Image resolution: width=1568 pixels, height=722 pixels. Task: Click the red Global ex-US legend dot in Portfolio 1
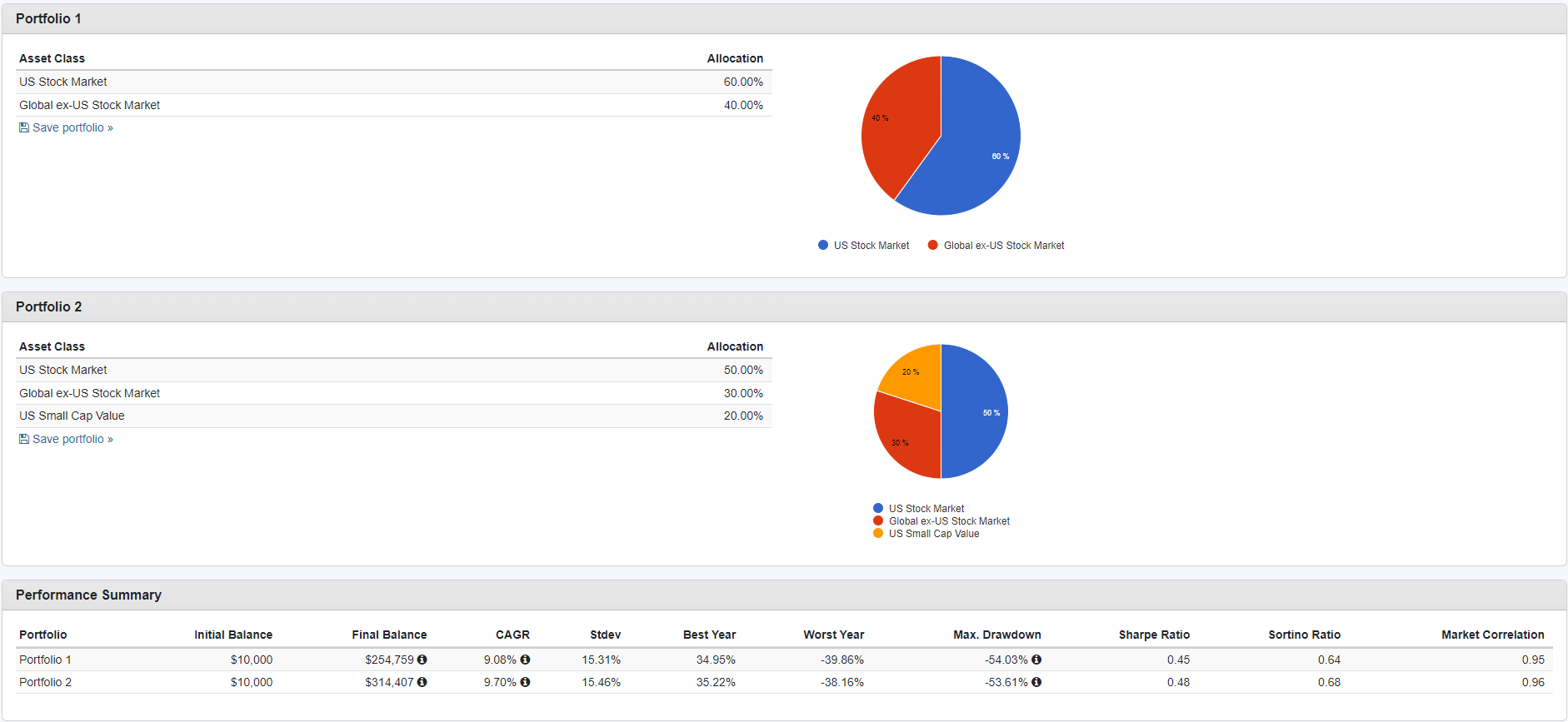933,246
